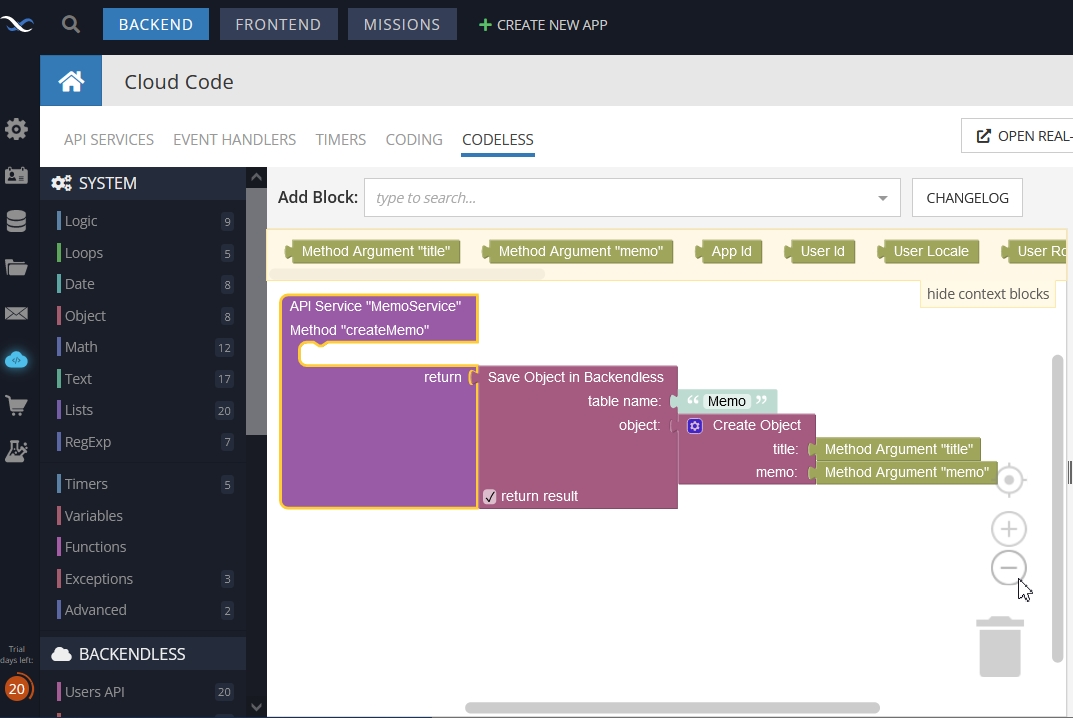Screen dimensions: 1073x718
Task: Switch to the API SERVICES tab
Action: pos(109,140)
